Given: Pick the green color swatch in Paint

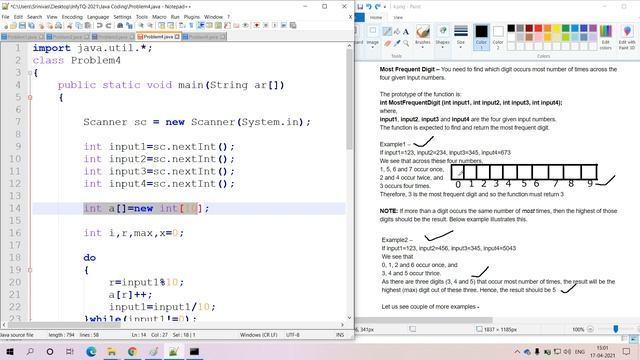Looking at the screenshot, I should click(x=565, y=28).
